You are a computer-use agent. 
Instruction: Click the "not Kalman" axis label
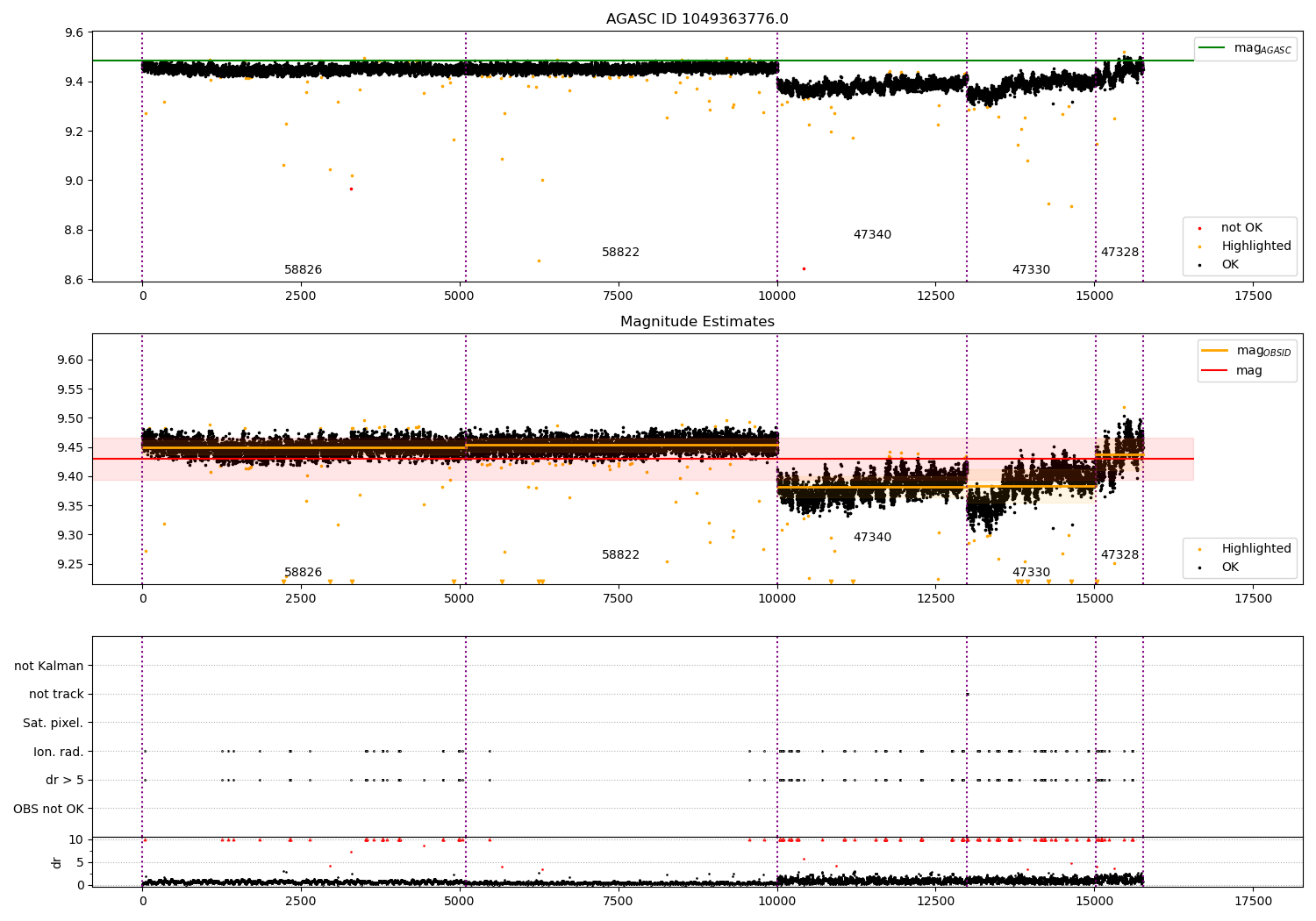[49, 666]
